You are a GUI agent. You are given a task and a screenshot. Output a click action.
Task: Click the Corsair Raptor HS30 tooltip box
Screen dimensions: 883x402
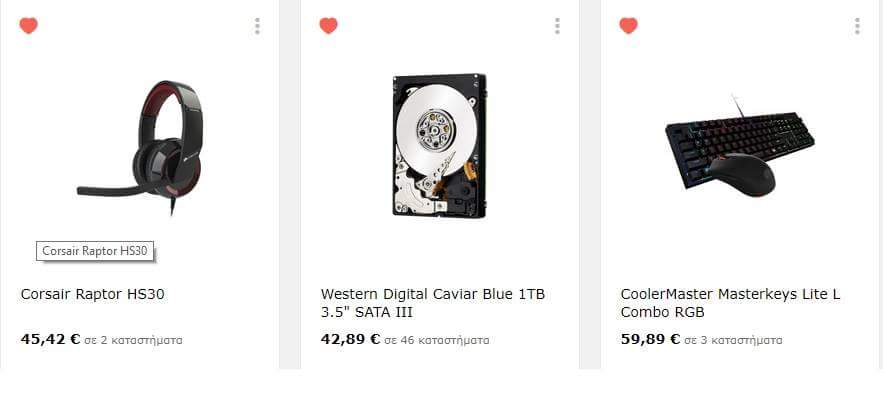tap(95, 251)
